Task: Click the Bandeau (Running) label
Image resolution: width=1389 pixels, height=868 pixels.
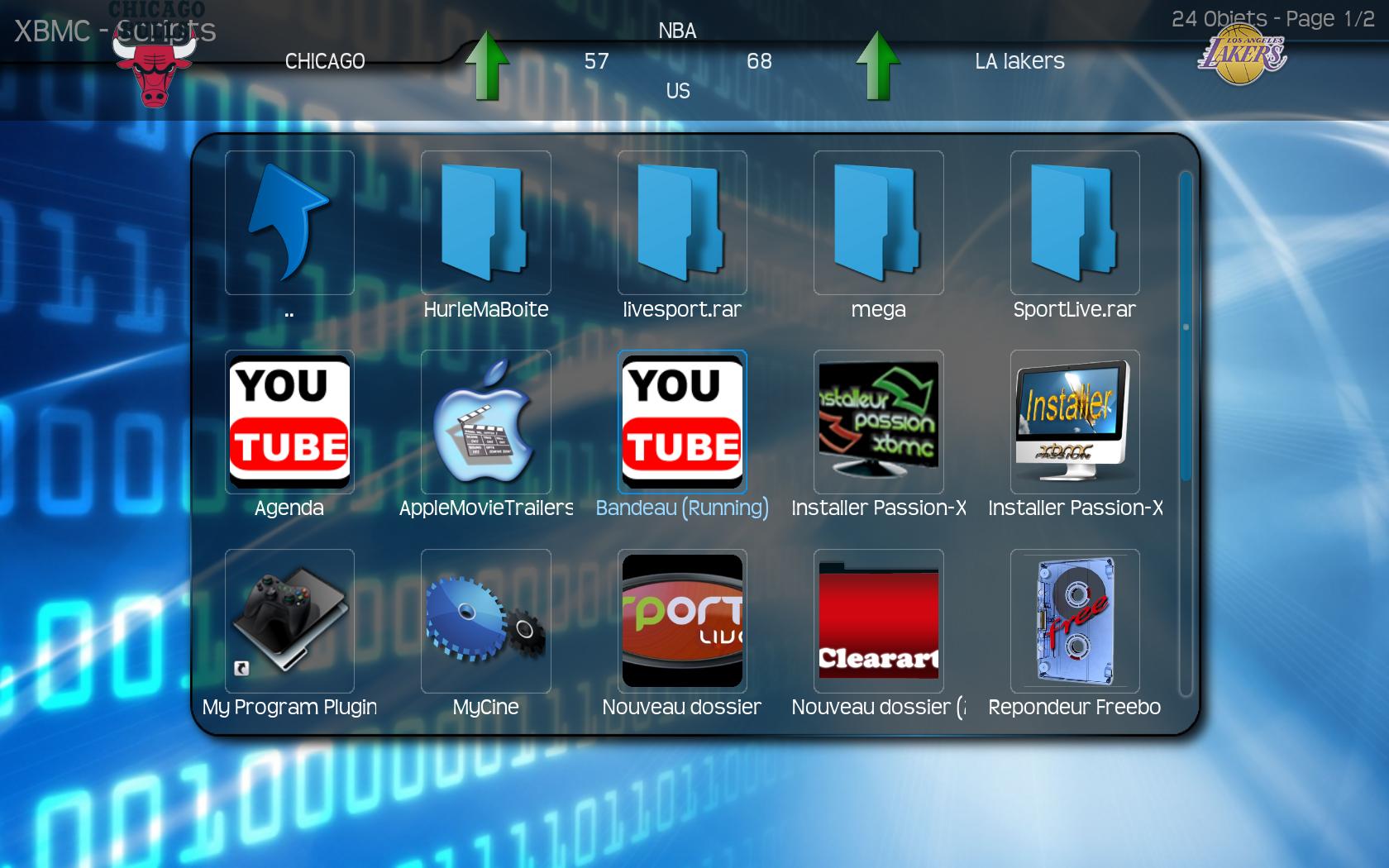Action: pos(682,508)
